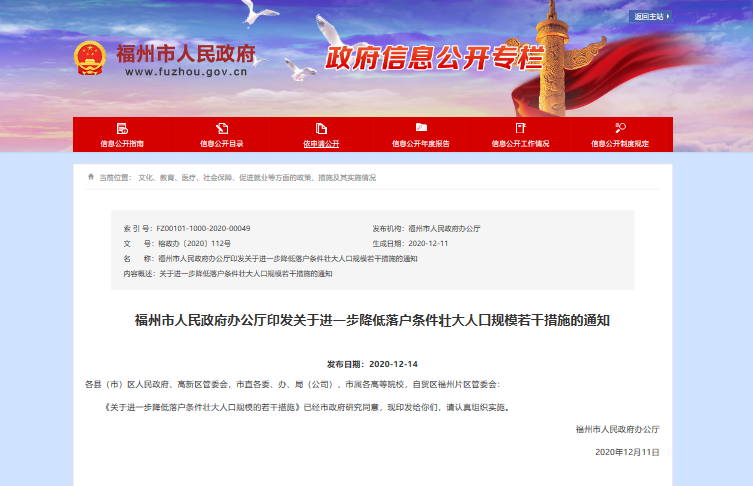
Task: Click the 信息公开指南 document icon
Action: 122,128
